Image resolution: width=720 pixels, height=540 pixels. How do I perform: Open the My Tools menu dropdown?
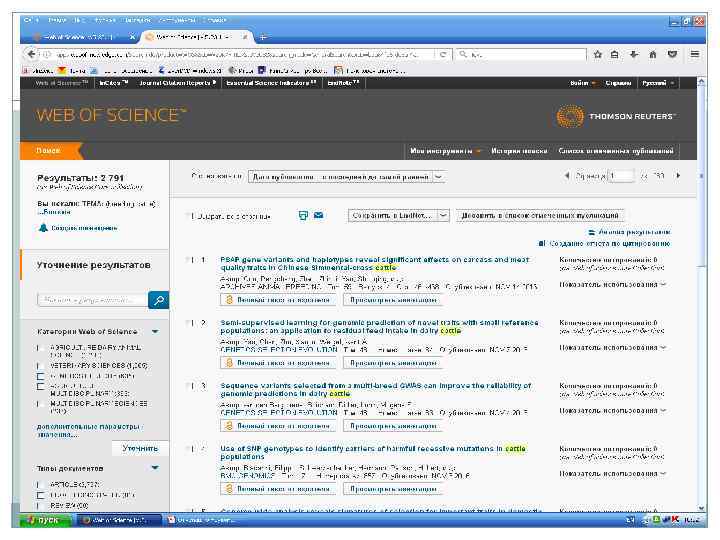(445, 151)
